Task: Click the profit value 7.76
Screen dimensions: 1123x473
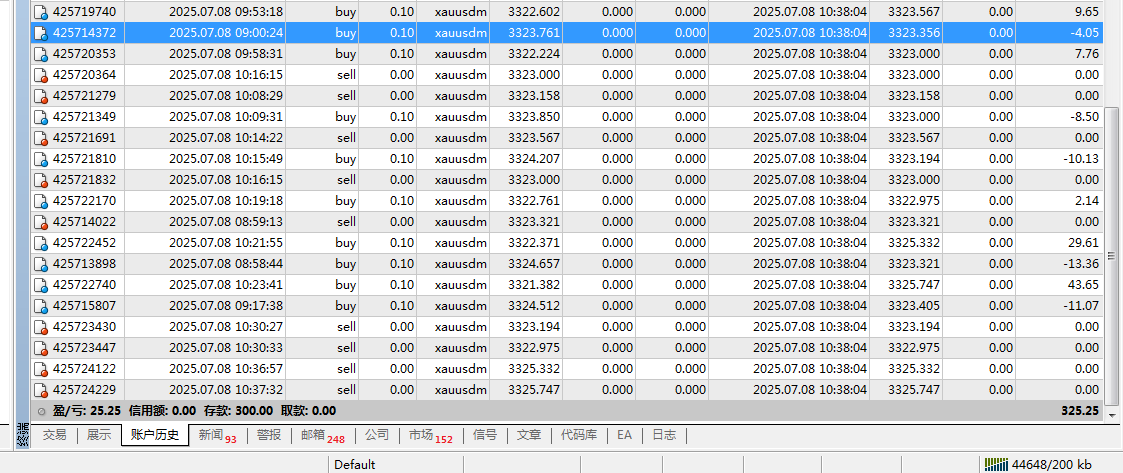Action: pos(1087,54)
